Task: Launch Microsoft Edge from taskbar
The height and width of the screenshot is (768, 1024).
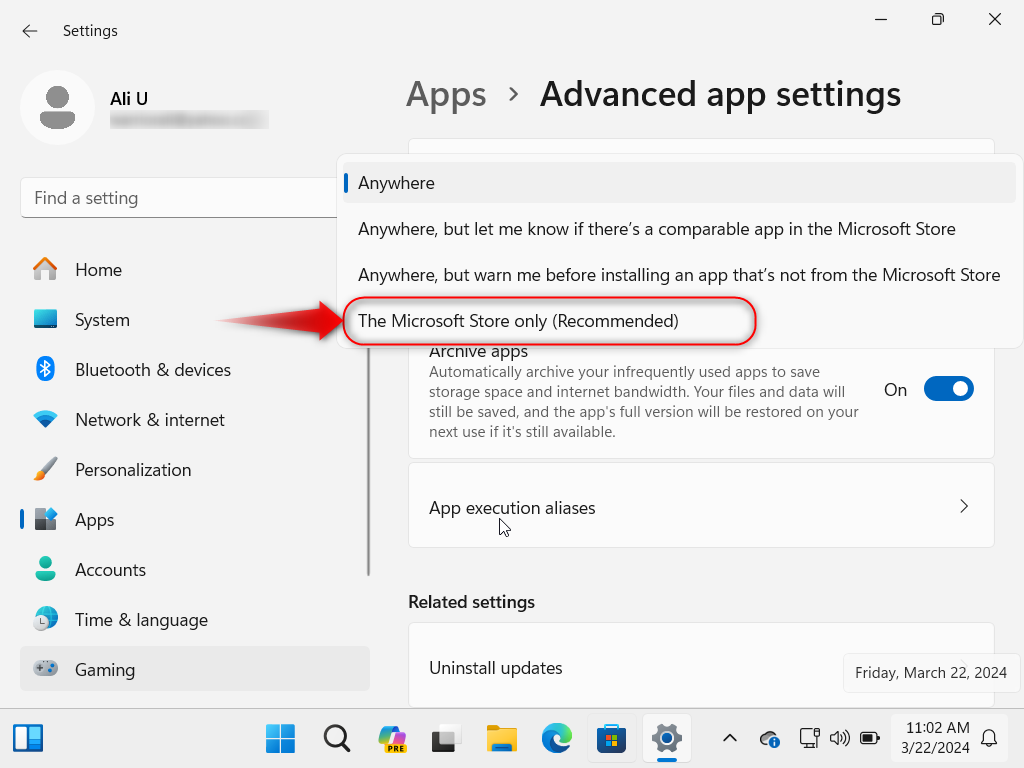Action: [x=556, y=739]
